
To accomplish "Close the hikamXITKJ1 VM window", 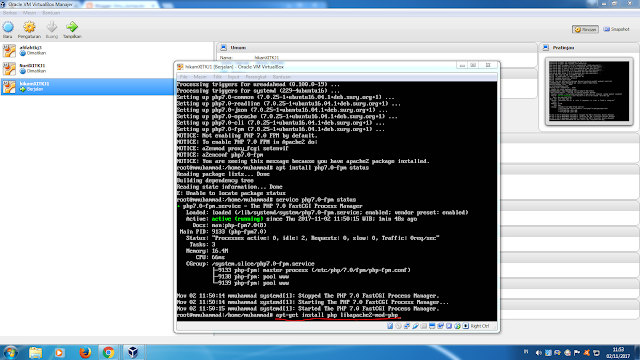I will point(488,65).
